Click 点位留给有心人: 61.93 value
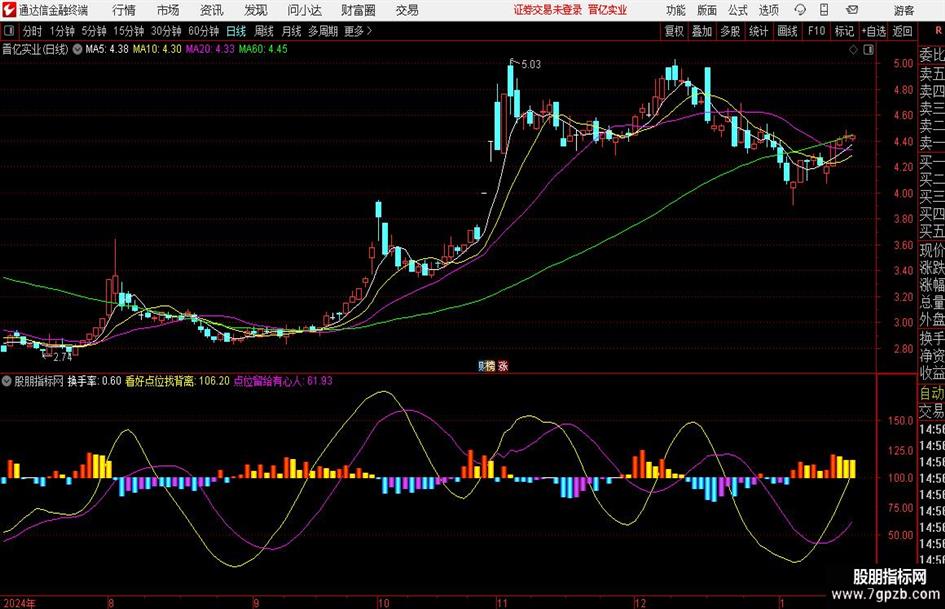The image size is (945, 609). pos(283,380)
